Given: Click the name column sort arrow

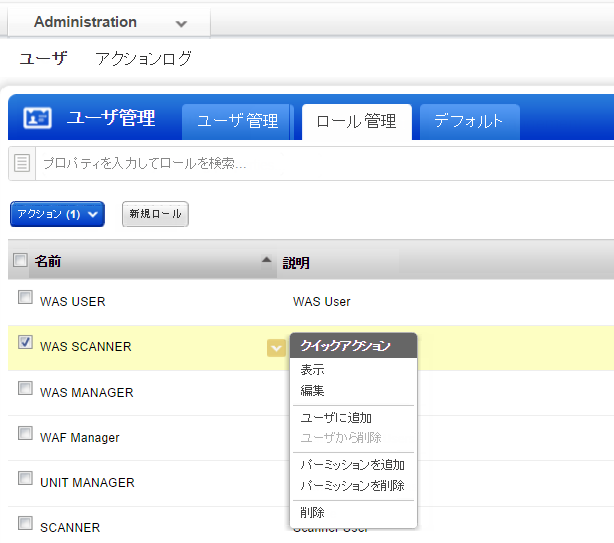Looking at the screenshot, I should click(x=266, y=261).
